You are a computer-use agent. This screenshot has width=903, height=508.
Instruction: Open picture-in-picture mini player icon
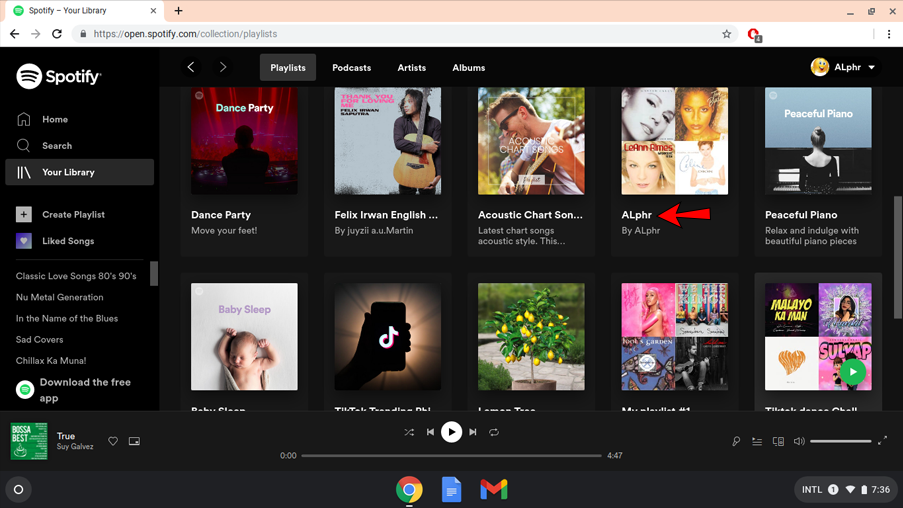click(x=134, y=441)
